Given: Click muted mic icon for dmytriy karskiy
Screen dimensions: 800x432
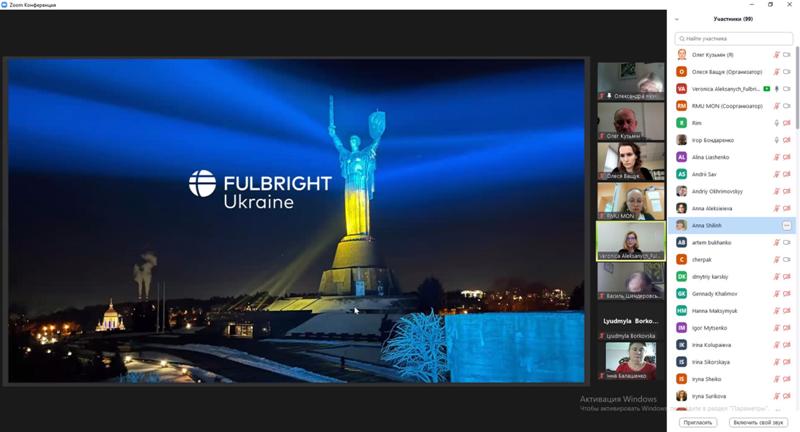Looking at the screenshot, I should (x=777, y=276).
